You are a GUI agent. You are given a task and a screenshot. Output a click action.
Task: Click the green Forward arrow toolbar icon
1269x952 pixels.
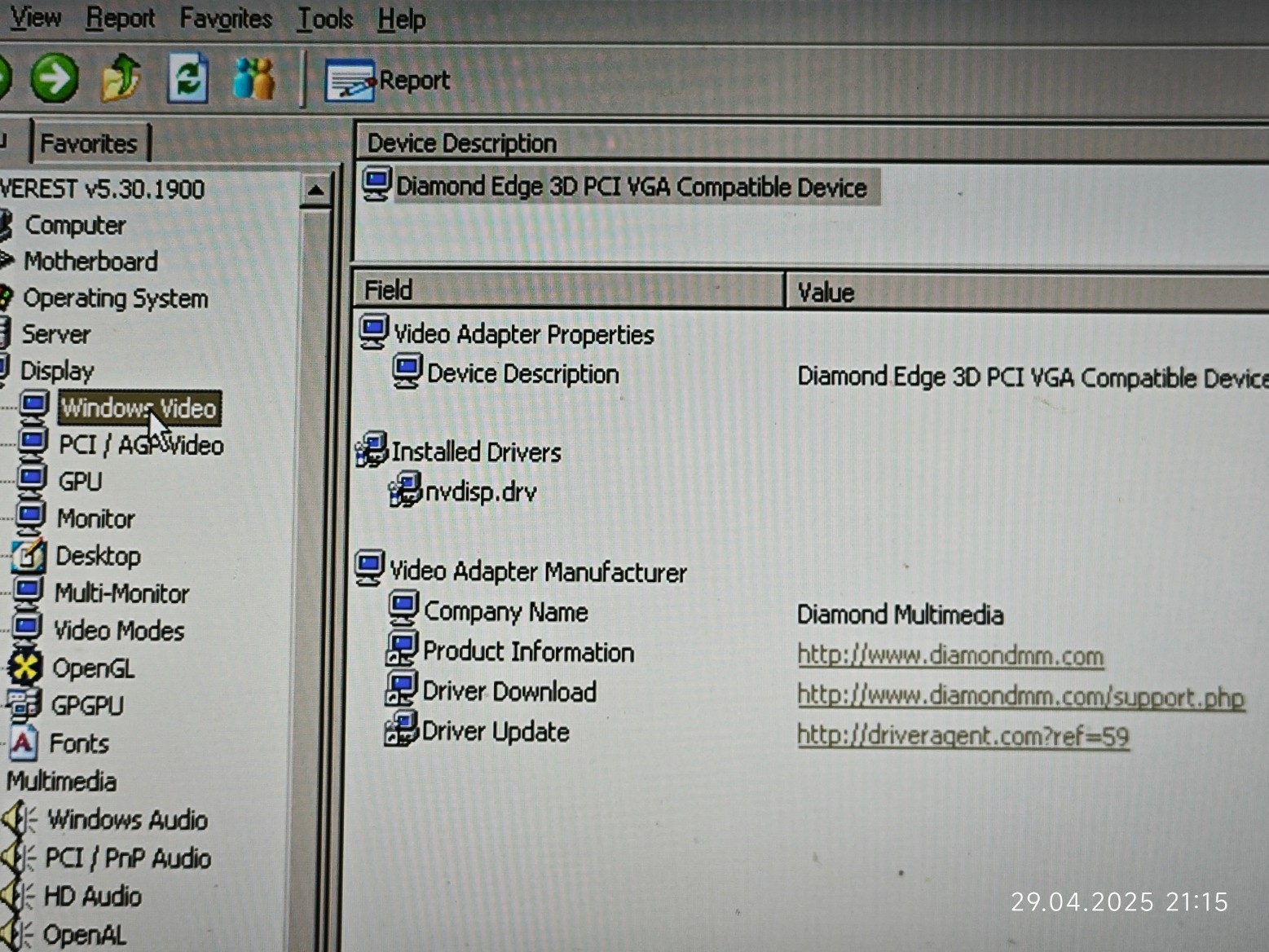55,78
